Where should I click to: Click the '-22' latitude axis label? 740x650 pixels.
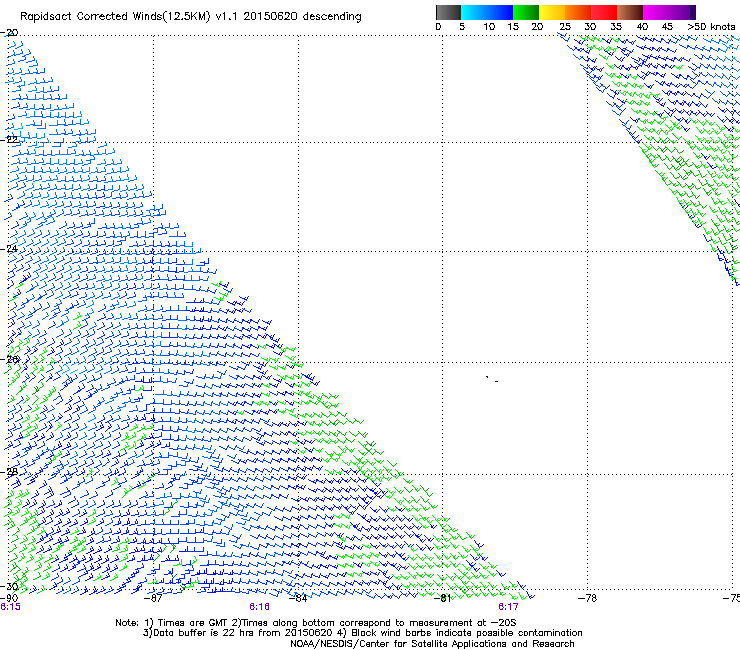tap(9, 139)
